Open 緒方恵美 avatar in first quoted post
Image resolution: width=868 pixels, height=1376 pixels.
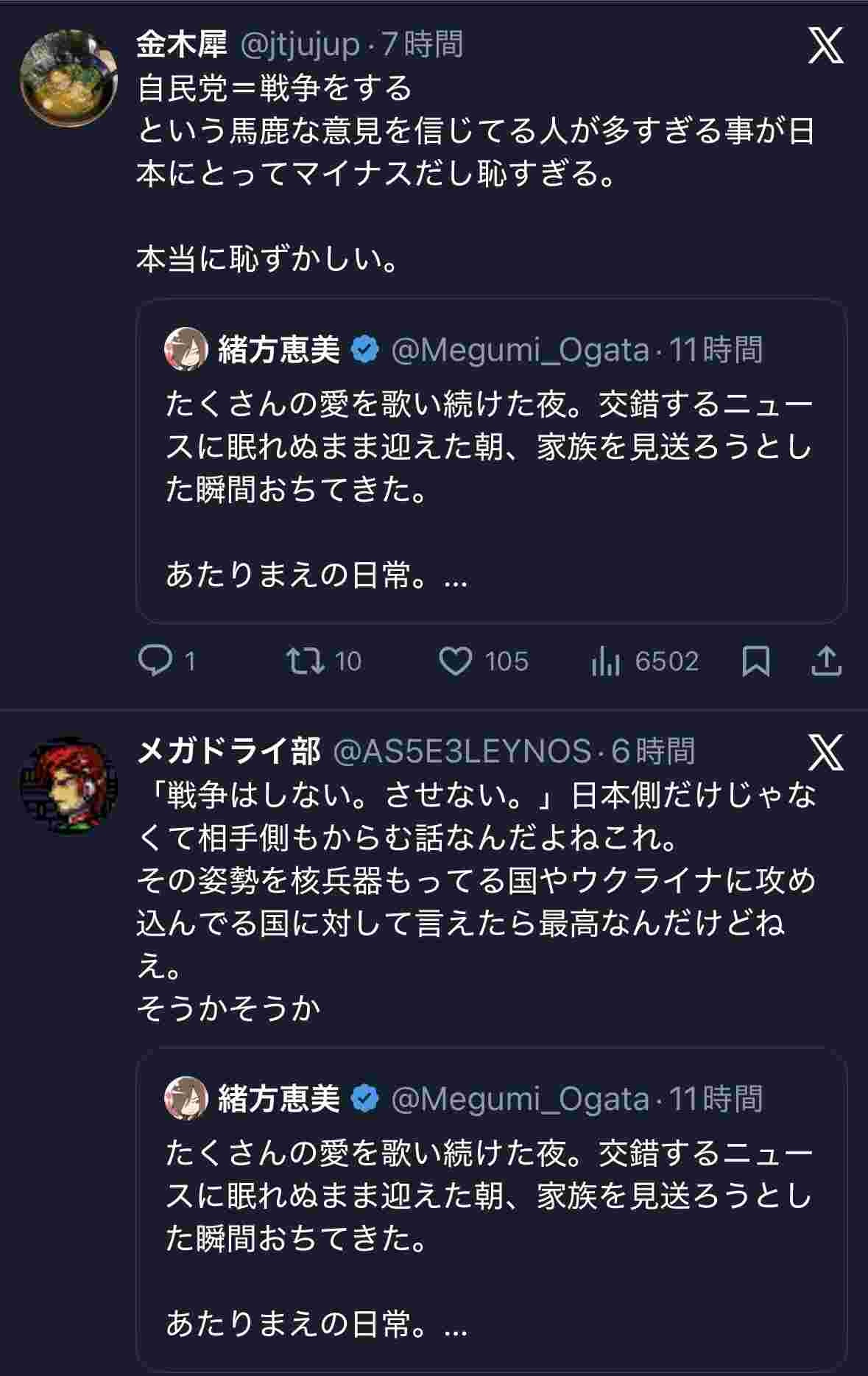186,349
